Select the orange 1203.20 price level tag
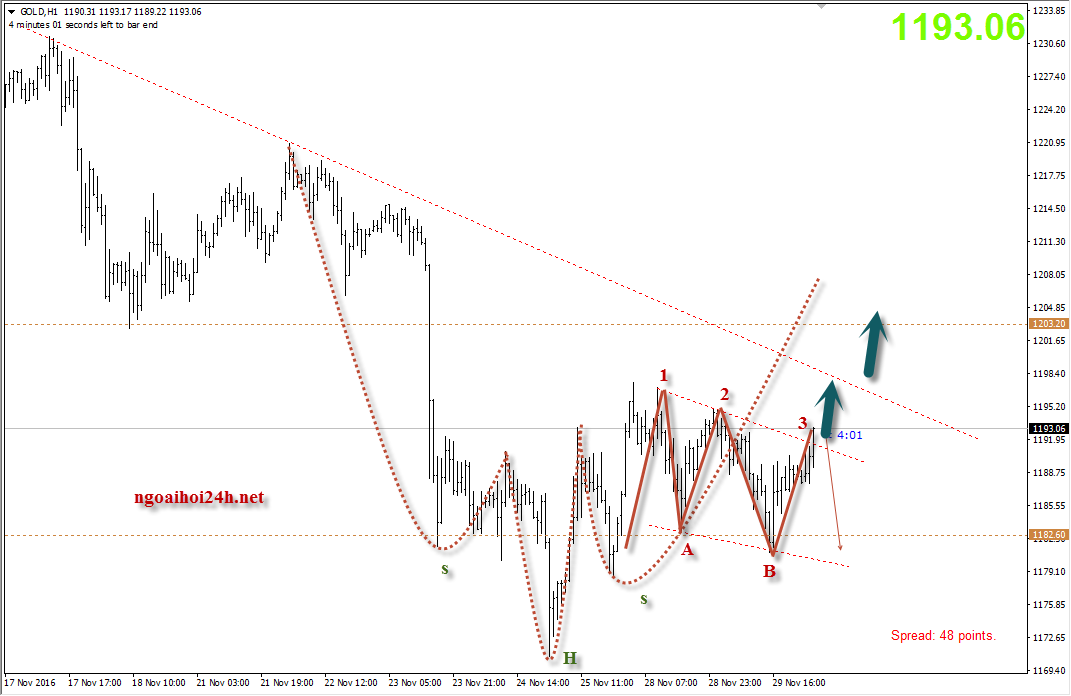 (1048, 324)
